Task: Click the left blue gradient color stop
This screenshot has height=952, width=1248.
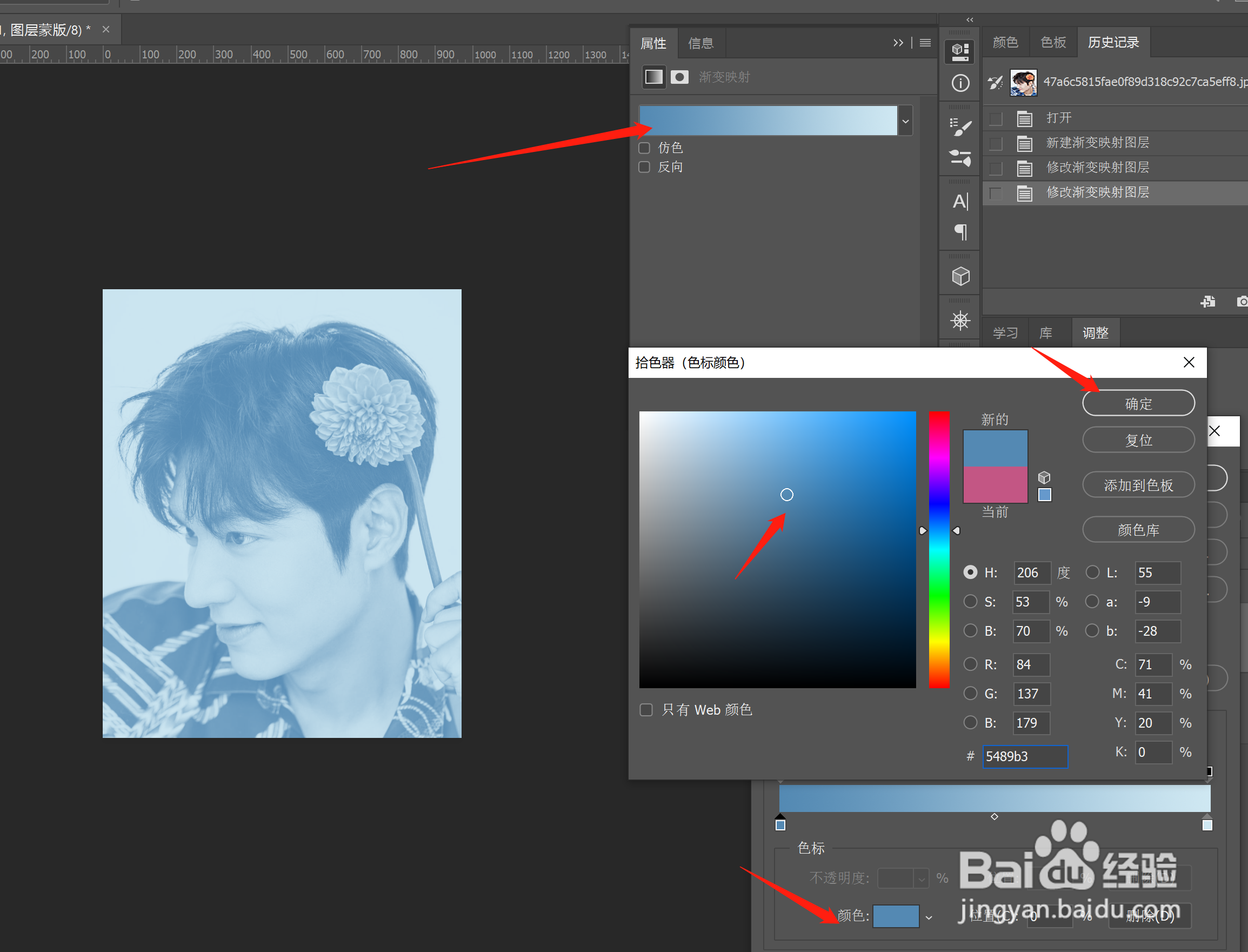Action: click(780, 825)
